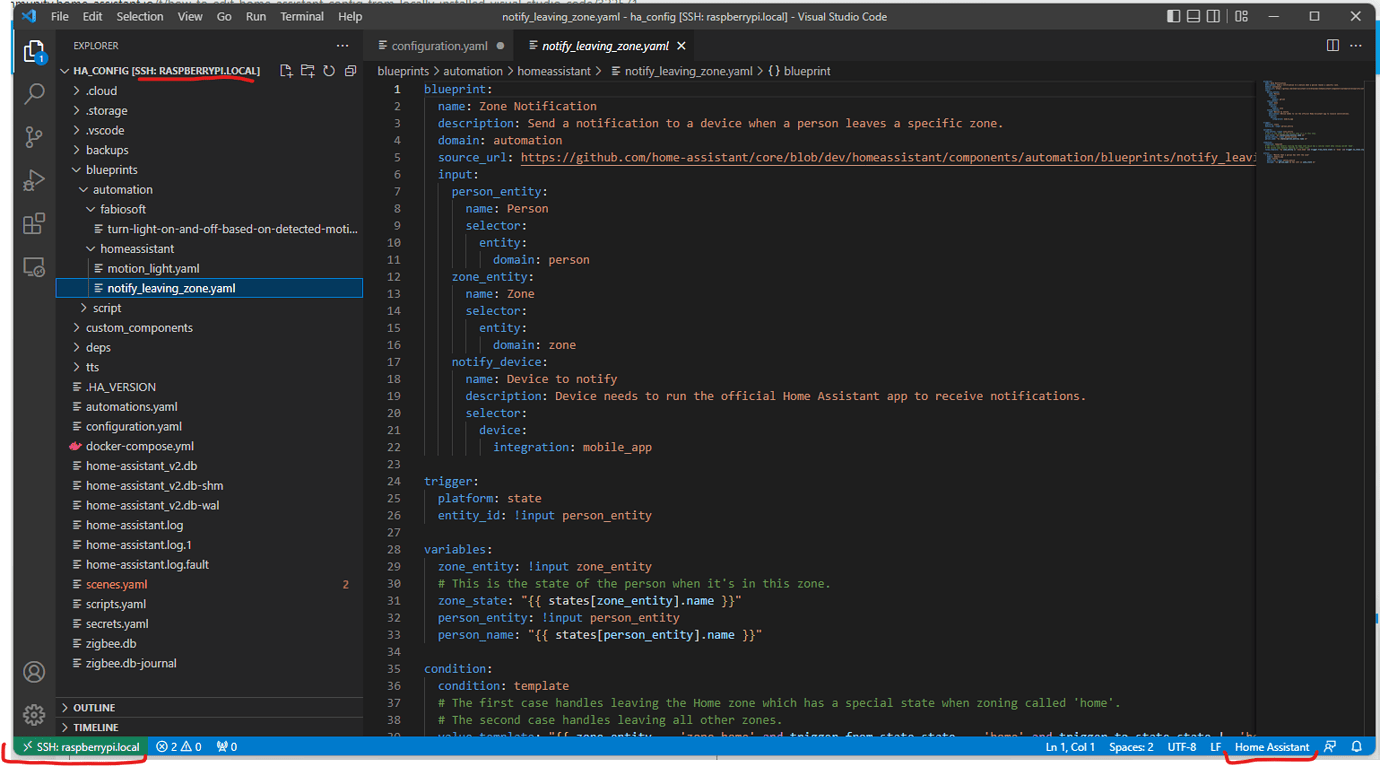This screenshot has width=1380, height=766.
Task: Refresh the Explorer file tree
Action: (x=329, y=70)
